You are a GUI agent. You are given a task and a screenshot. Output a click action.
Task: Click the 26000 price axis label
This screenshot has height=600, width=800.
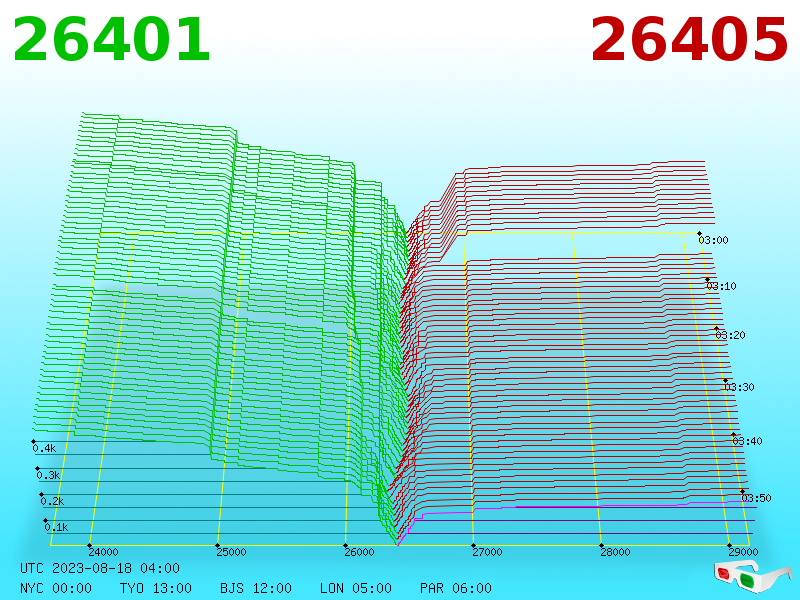click(x=360, y=552)
